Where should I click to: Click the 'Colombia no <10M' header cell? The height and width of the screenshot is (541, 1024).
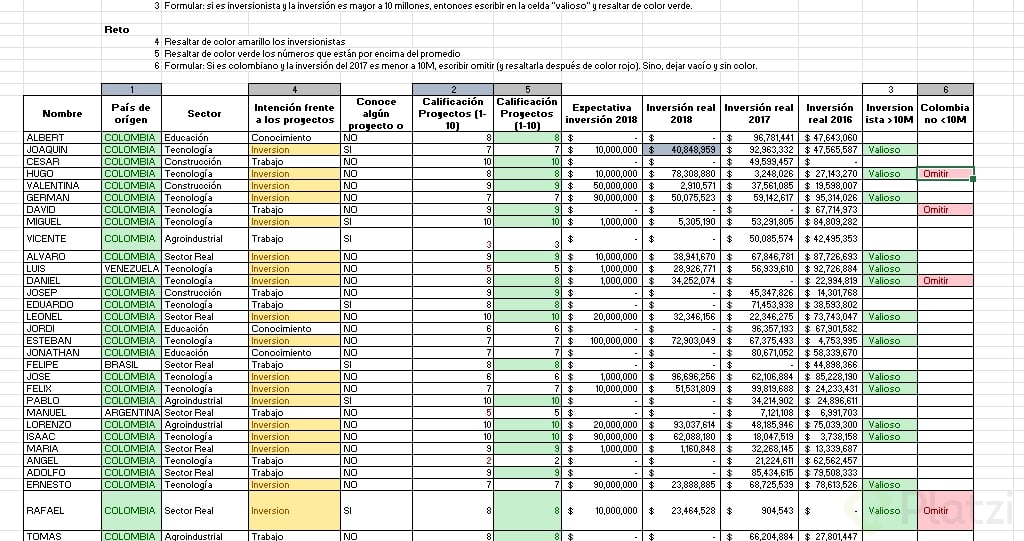coord(945,114)
